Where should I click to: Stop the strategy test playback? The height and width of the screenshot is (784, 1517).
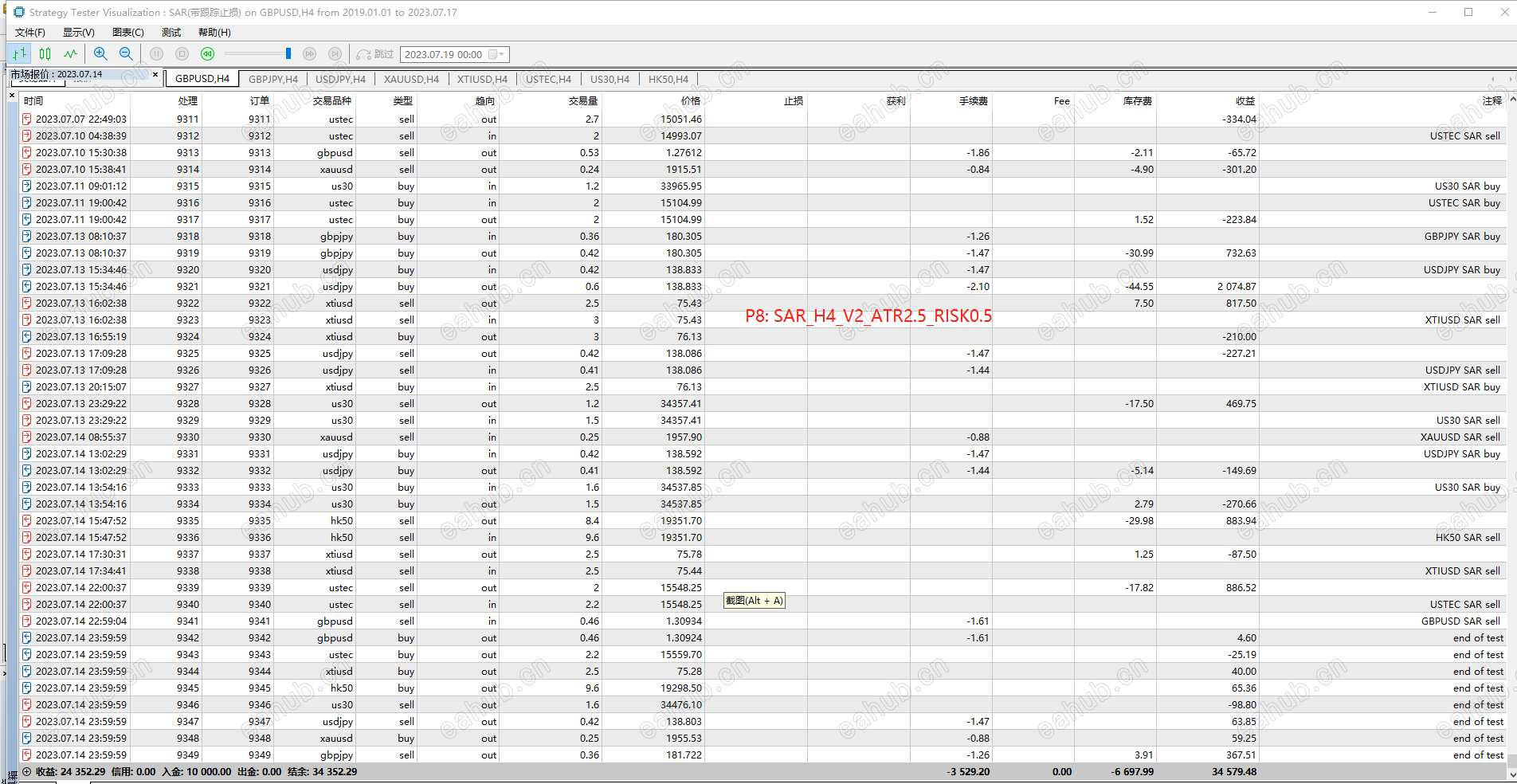pyautogui.click(x=182, y=53)
